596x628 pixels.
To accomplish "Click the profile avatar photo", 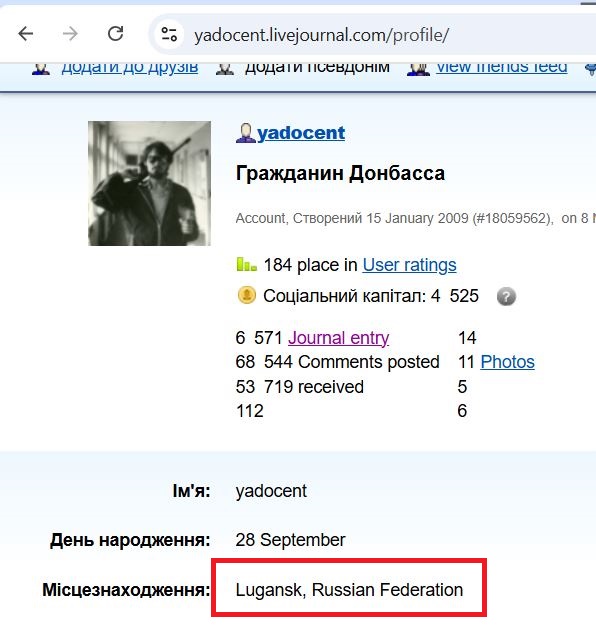I will 149,183.
